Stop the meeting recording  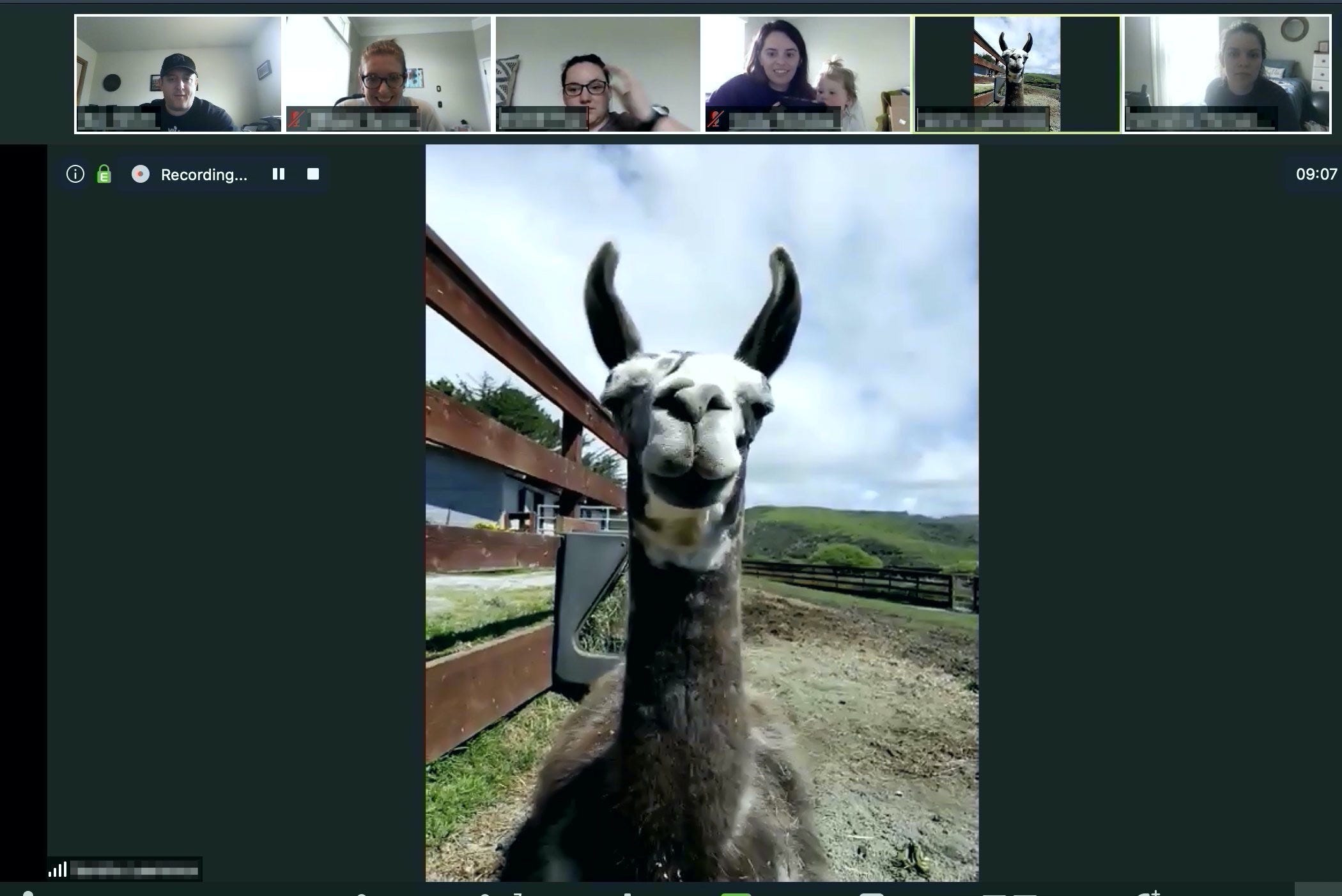[x=313, y=174]
